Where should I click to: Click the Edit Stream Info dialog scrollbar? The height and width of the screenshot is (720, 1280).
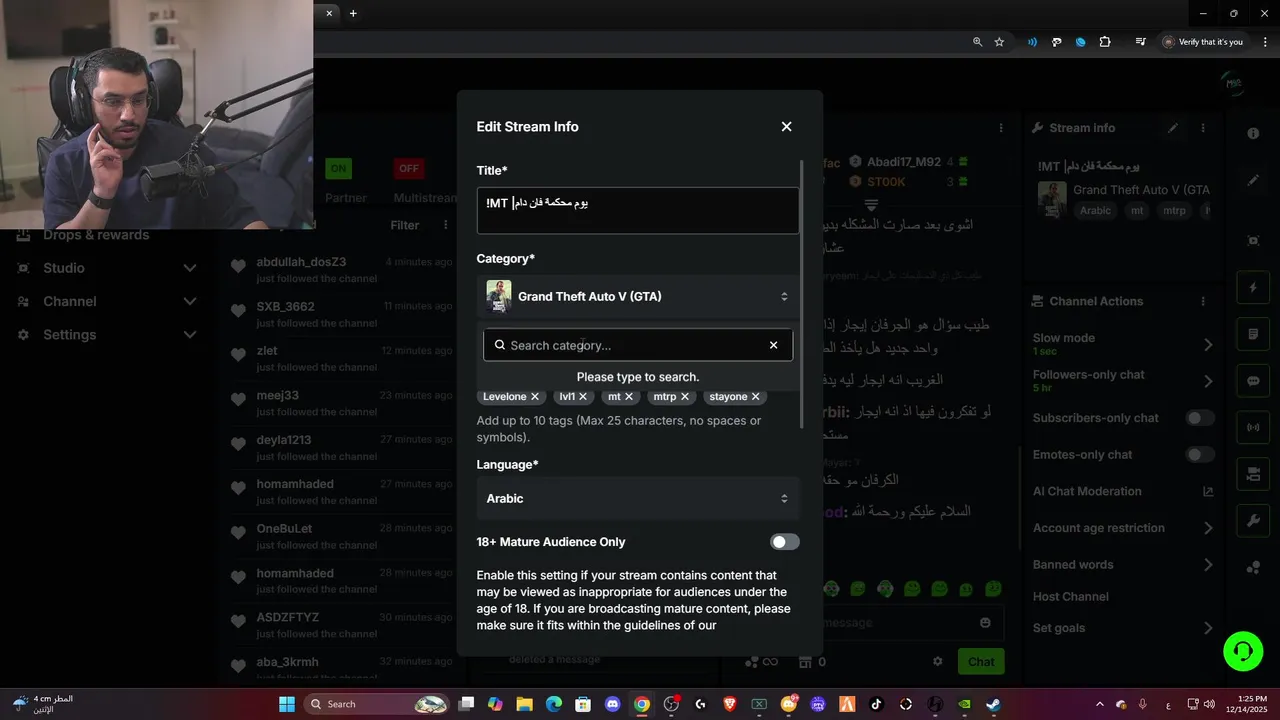pyautogui.click(x=802, y=295)
